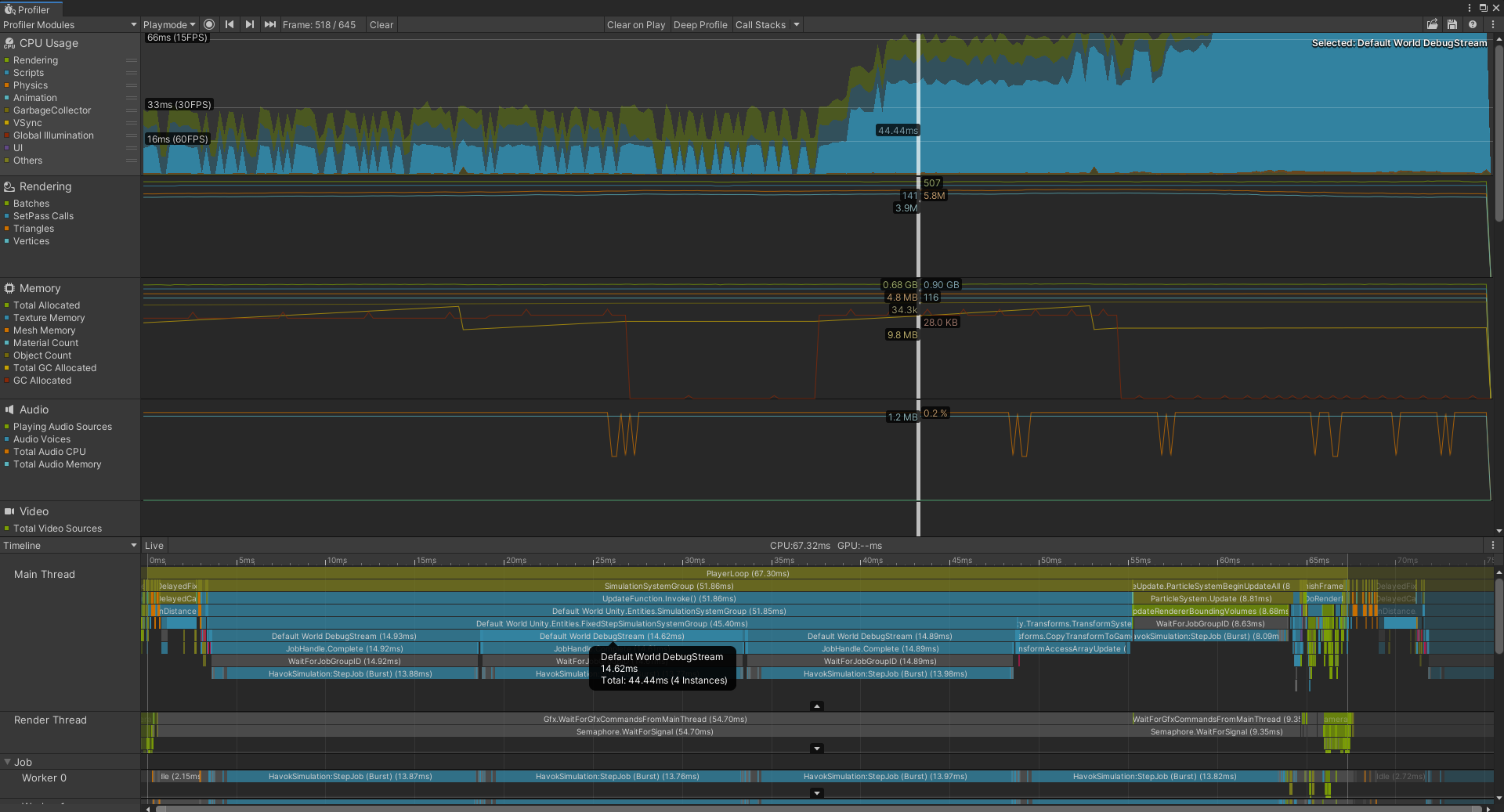
Task: Open the Profiler Modules dropdown
Action: click(x=69, y=24)
